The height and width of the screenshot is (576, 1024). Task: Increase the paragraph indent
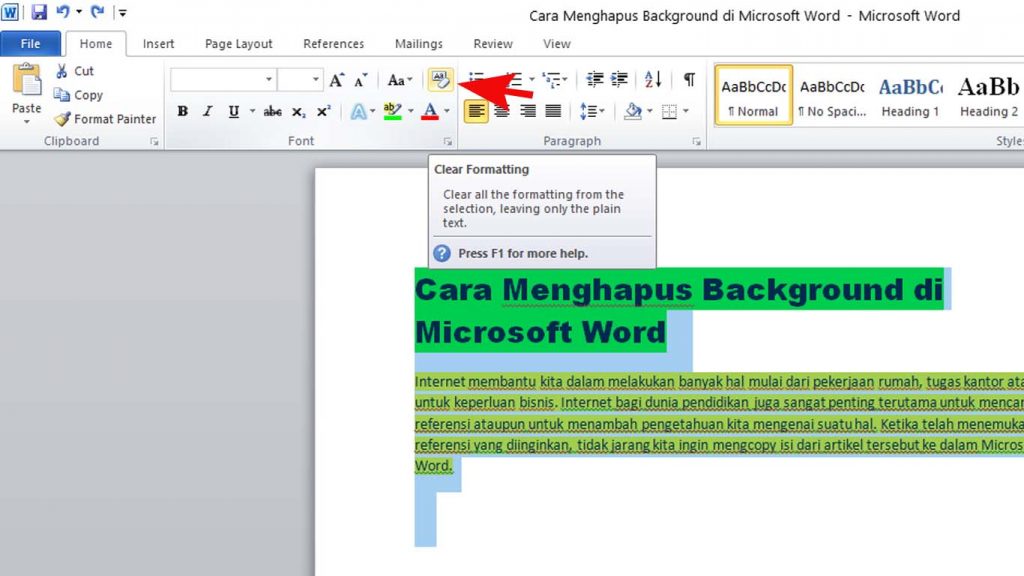(619, 80)
